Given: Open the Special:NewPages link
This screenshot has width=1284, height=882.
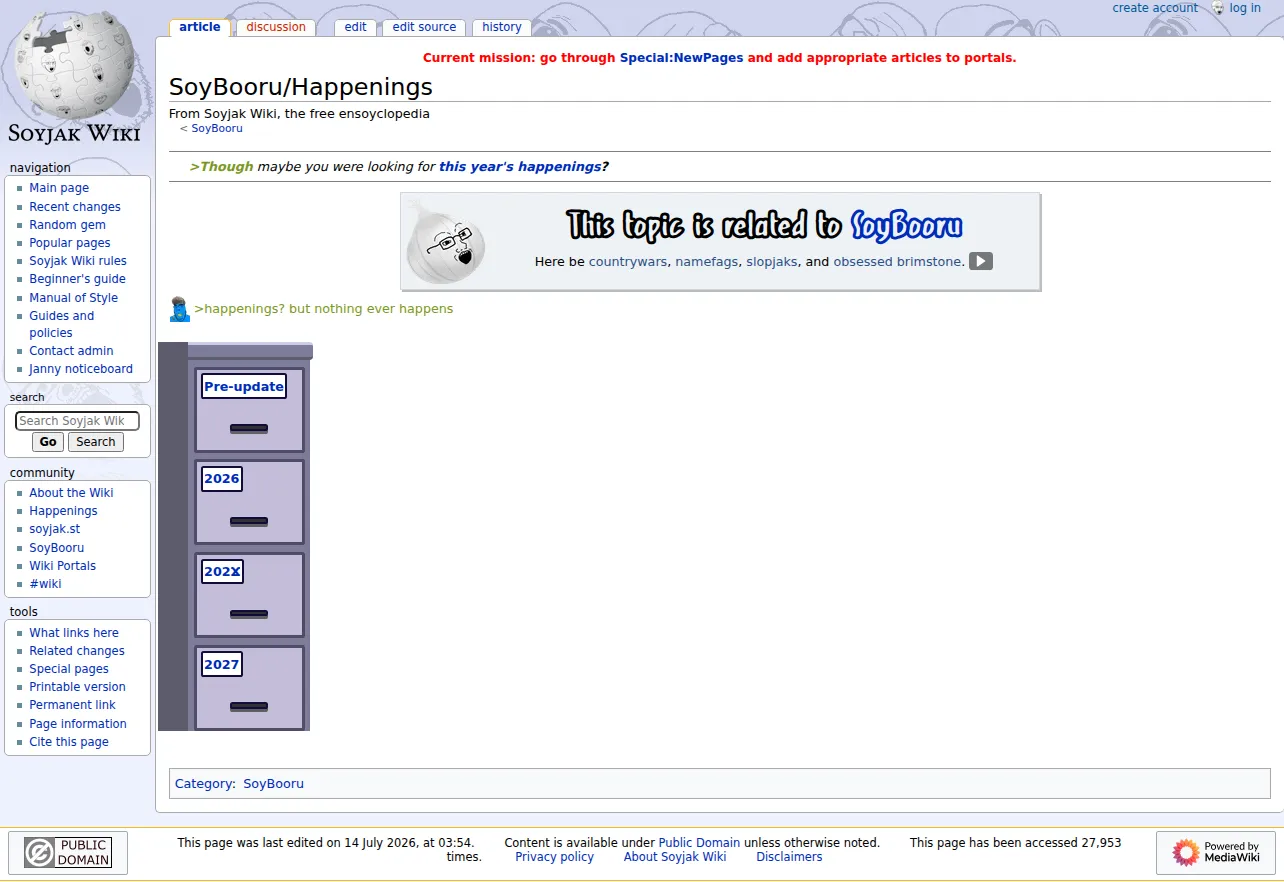Looking at the screenshot, I should click(681, 58).
